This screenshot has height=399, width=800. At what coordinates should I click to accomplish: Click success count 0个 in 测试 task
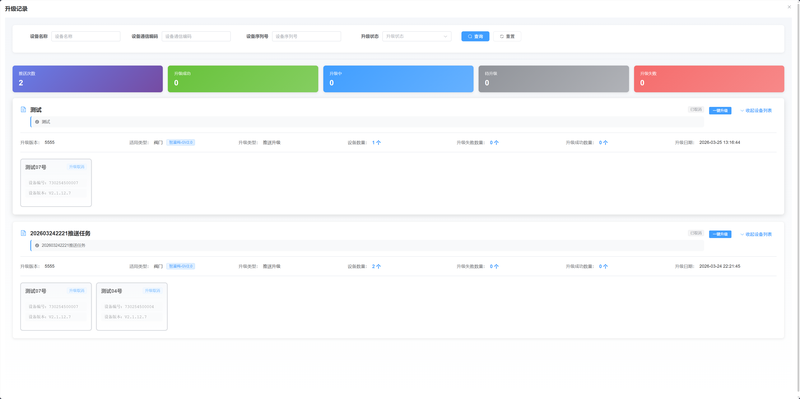click(x=604, y=143)
